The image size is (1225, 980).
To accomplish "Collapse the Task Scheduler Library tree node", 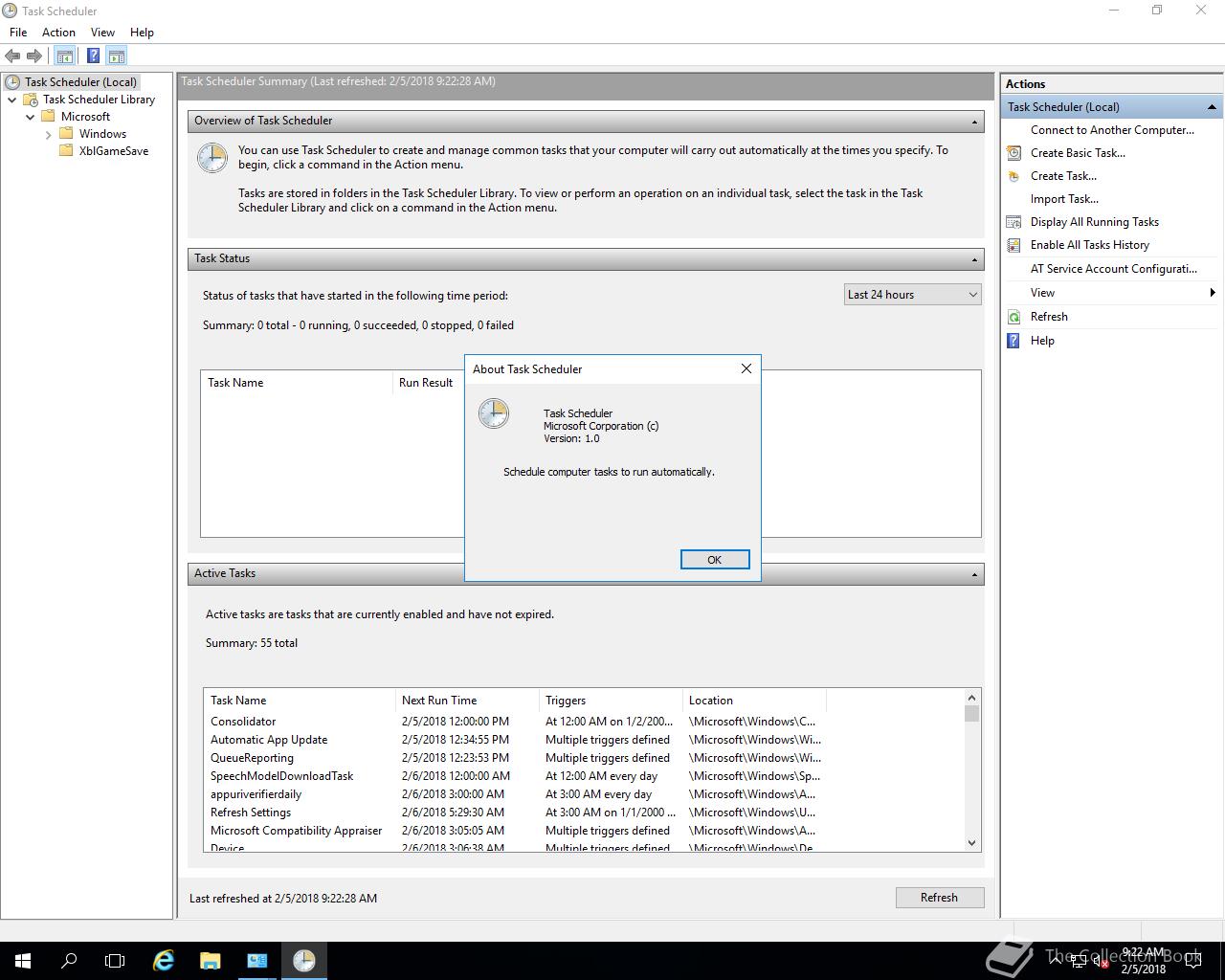I will (11, 100).
